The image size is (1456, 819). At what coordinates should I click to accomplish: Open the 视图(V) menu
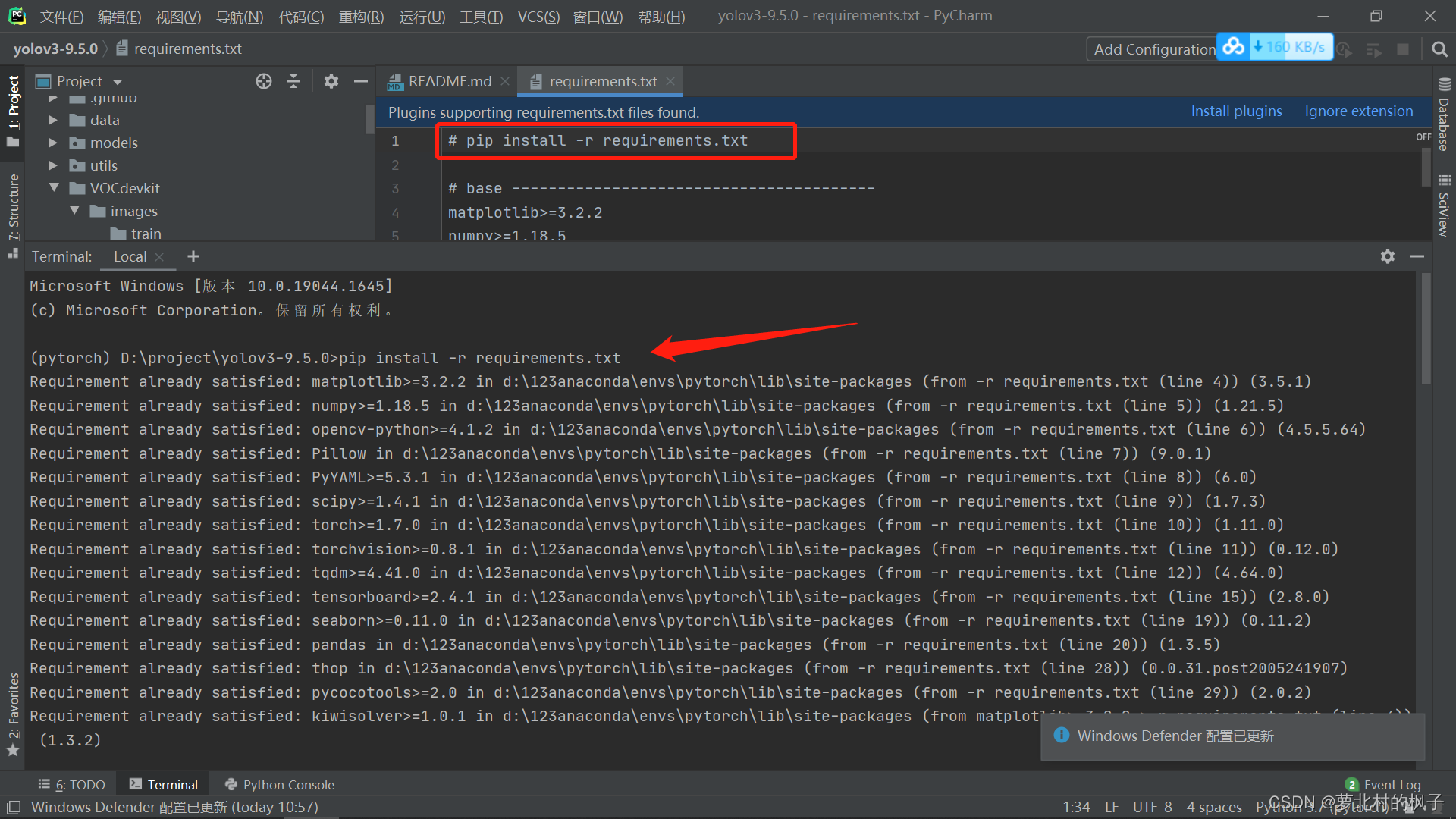[x=178, y=17]
